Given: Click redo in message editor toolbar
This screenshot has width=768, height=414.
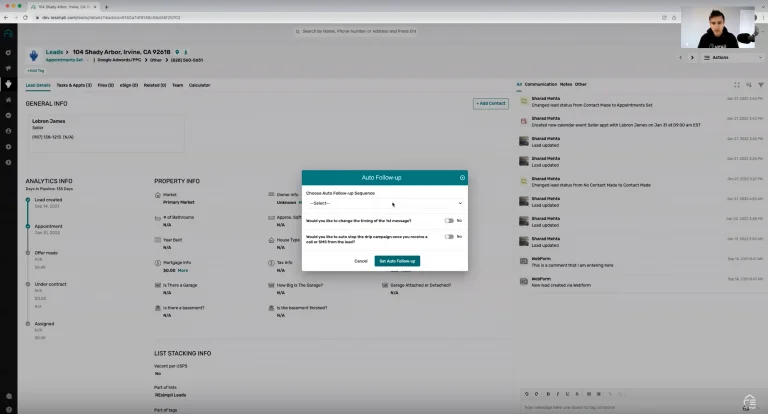Looking at the screenshot, I should click(536, 394).
